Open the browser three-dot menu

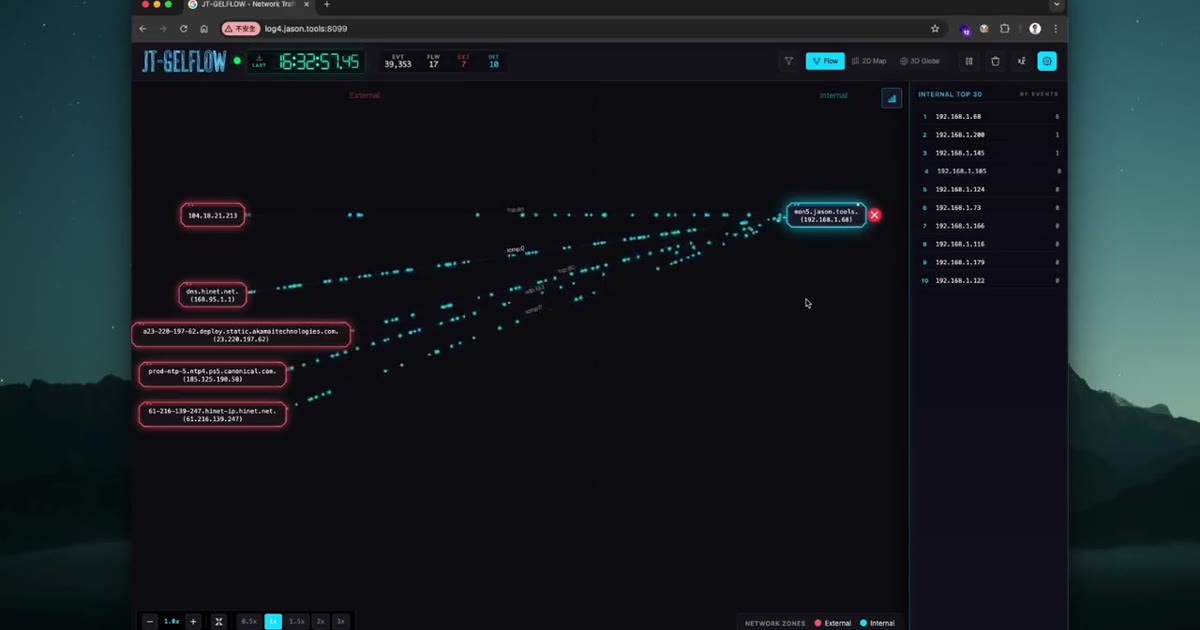1055,29
